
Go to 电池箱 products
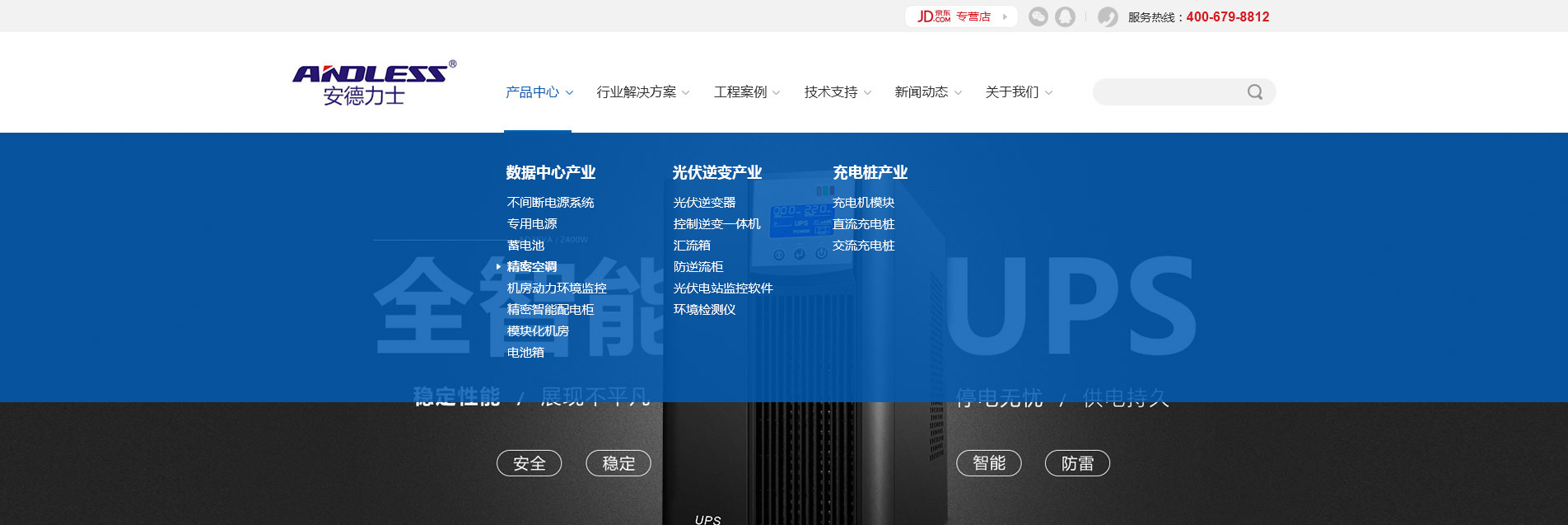coord(525,353)
